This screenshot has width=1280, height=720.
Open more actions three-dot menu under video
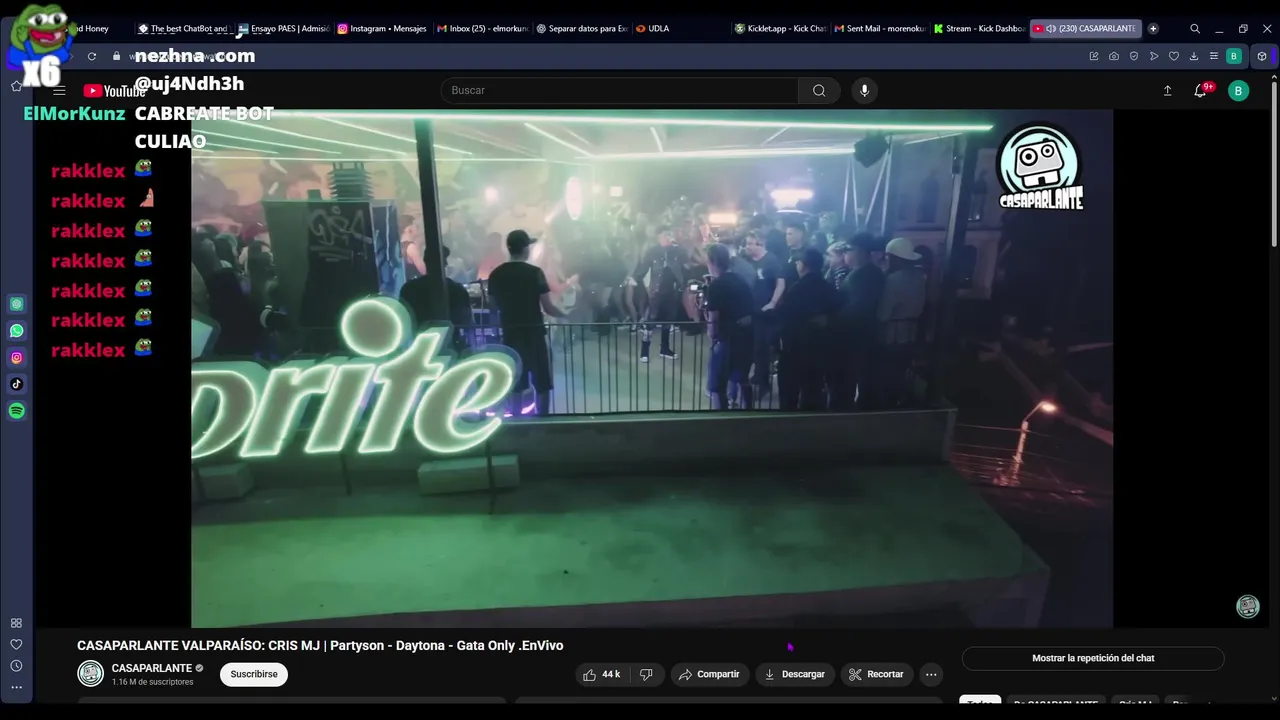931,675
